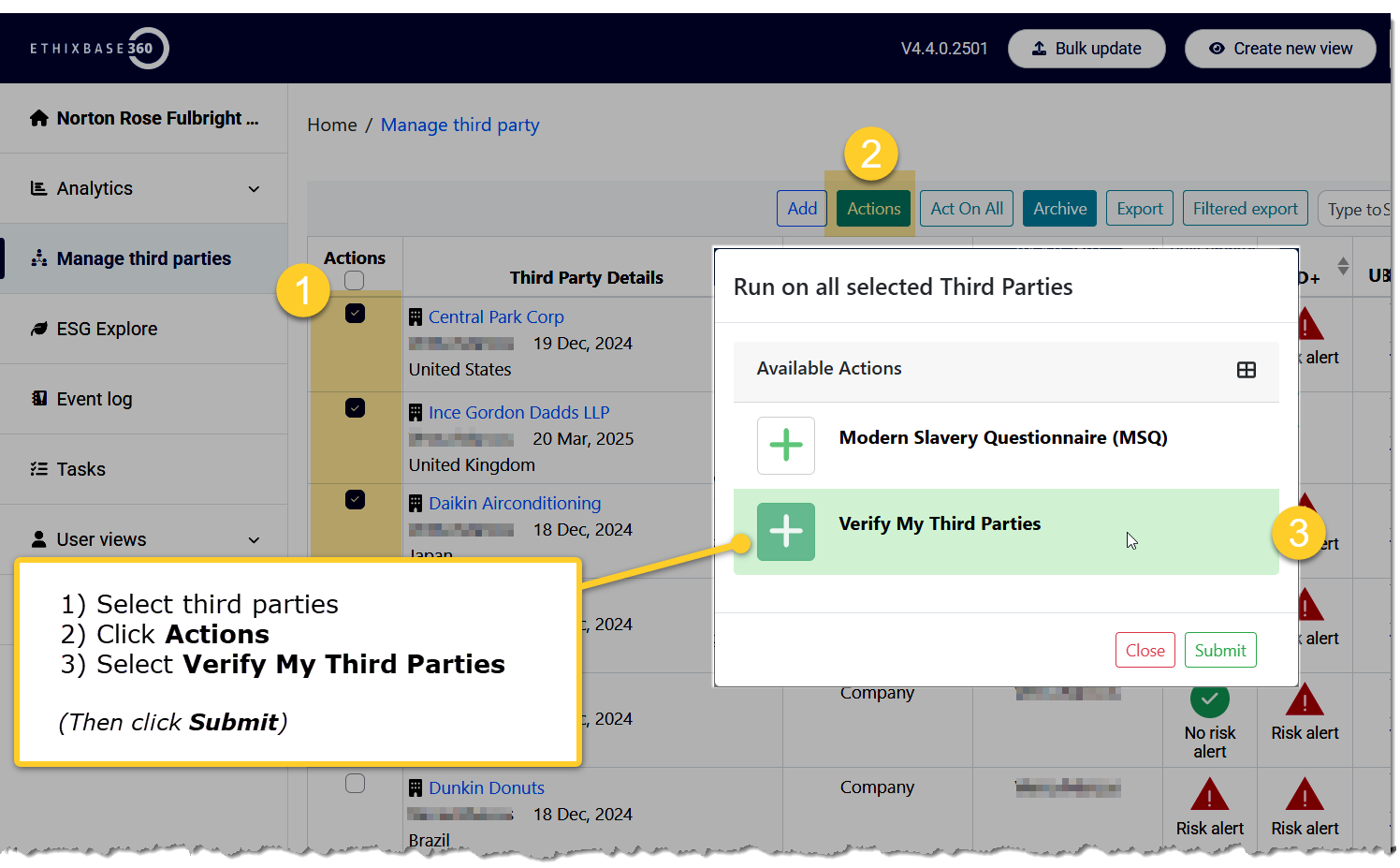Click the Archive button
This screenshot has height=868, width=1400.
pos(1059,209)
